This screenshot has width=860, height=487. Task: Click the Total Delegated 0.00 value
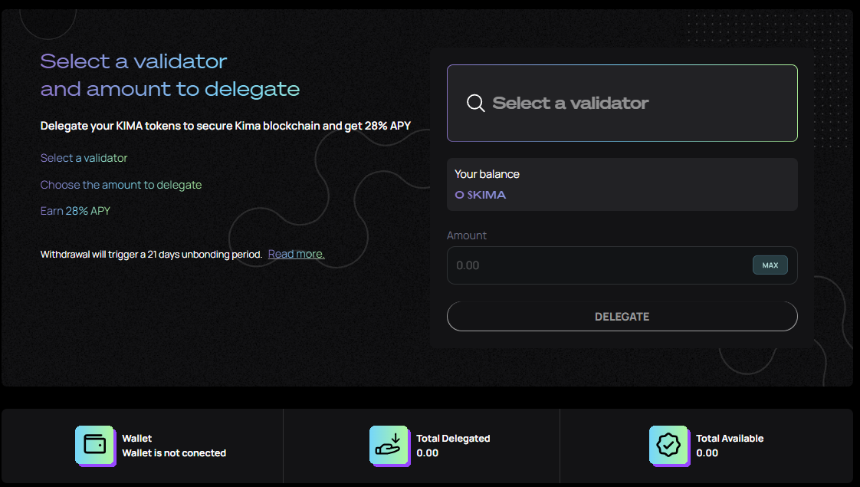coord(427,453)
